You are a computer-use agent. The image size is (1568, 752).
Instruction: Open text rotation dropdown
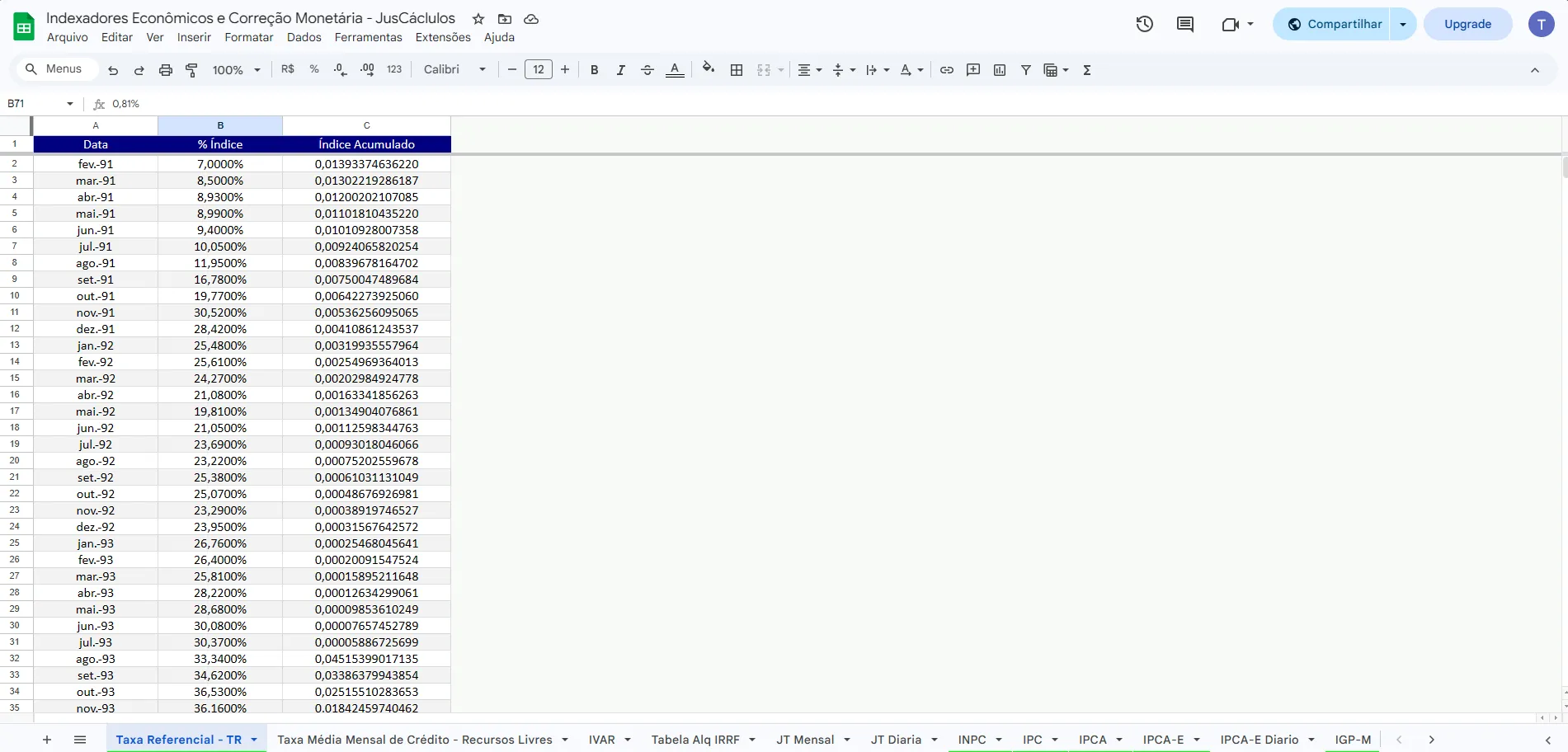click(x=911, y=70)
